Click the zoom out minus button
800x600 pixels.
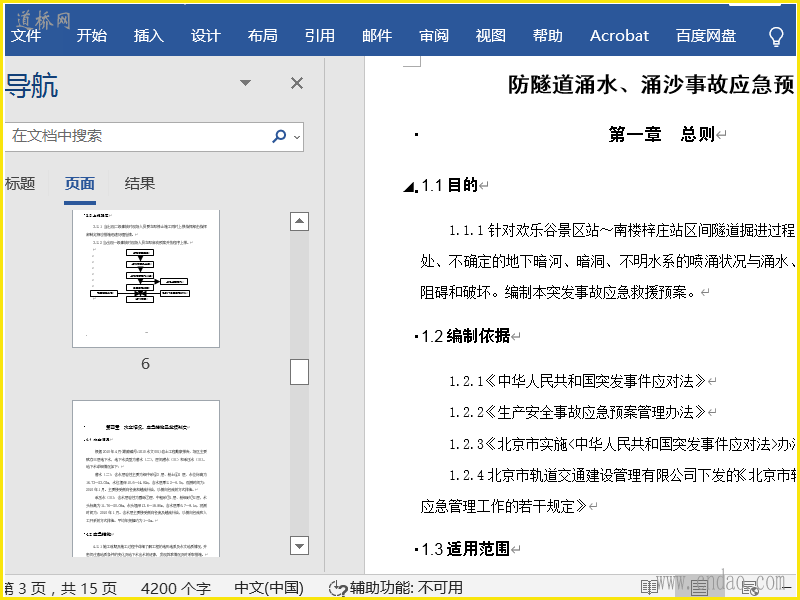point(787,588)
